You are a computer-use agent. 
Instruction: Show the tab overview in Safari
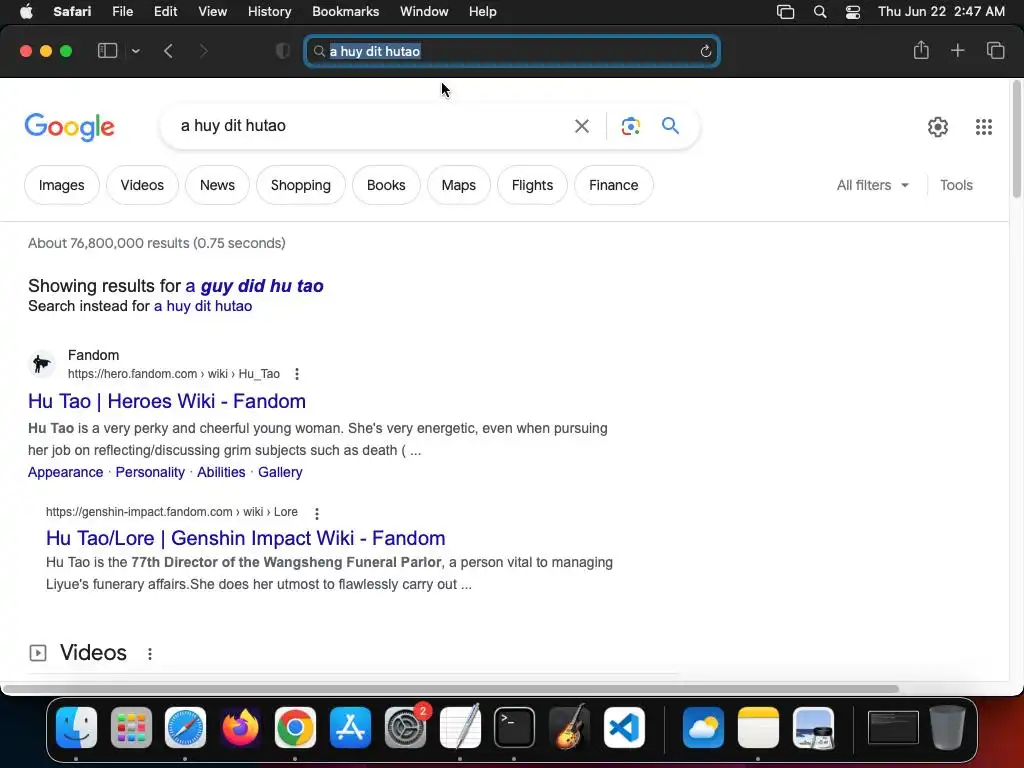tap(995, 50)
